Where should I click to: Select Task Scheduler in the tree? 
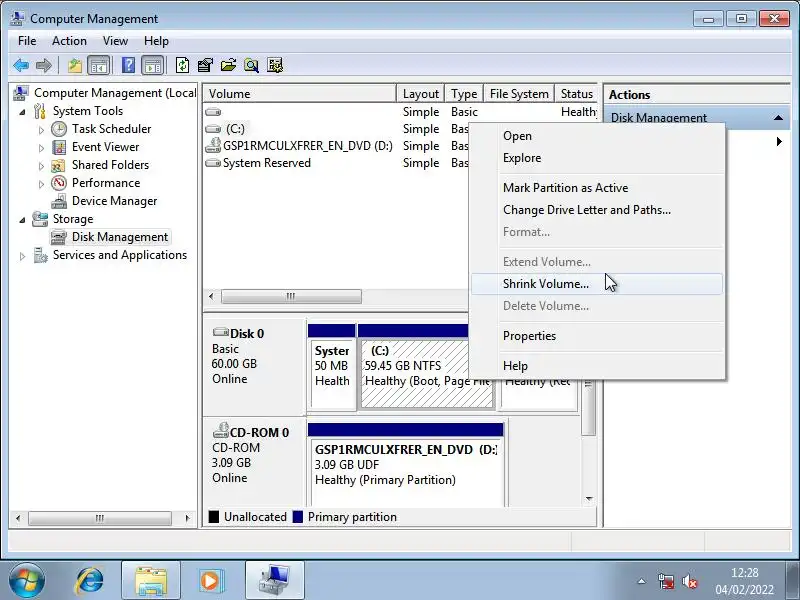click(x=111, y=129)
